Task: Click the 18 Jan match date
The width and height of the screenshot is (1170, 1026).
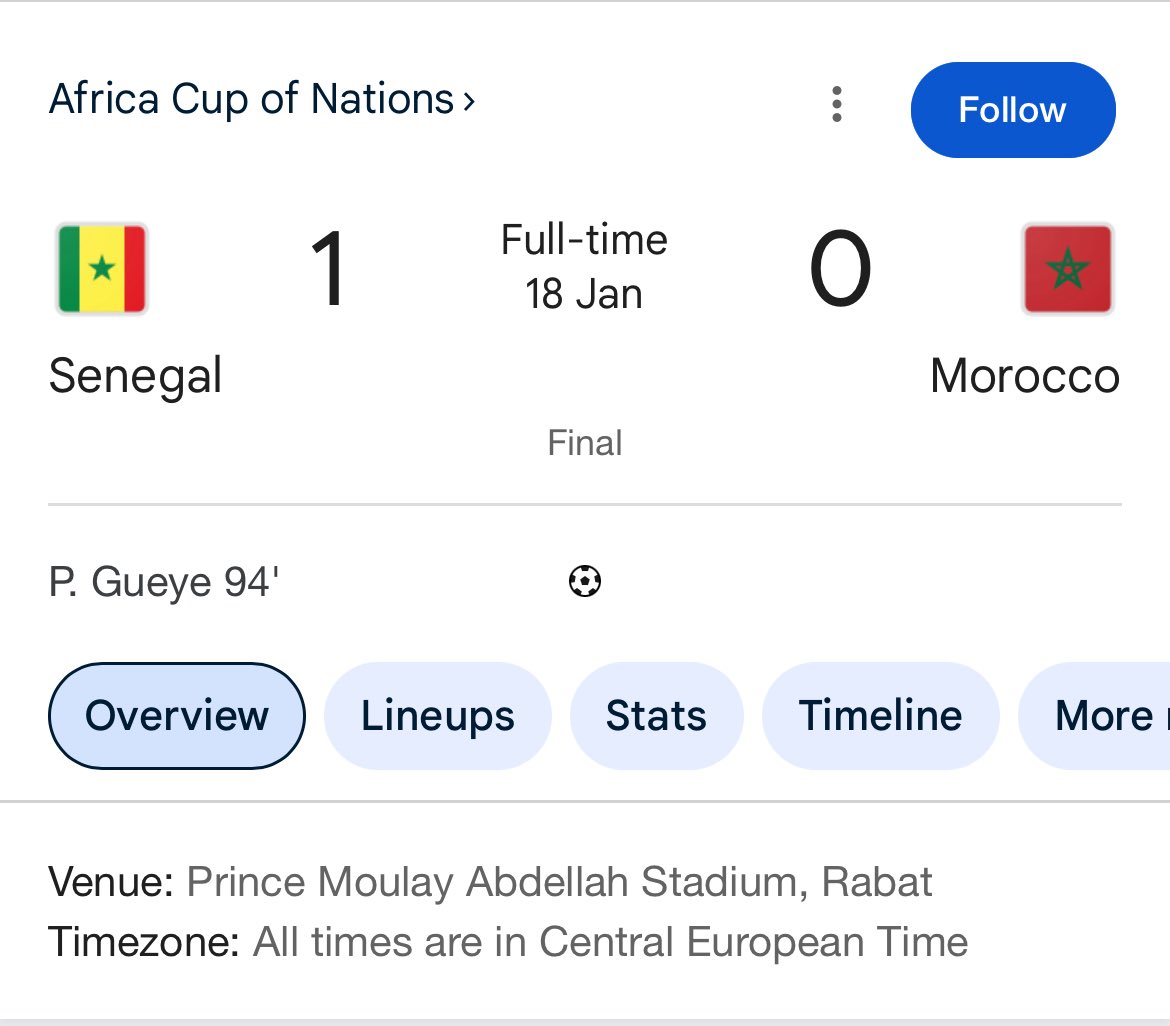Action: (584, 295)
